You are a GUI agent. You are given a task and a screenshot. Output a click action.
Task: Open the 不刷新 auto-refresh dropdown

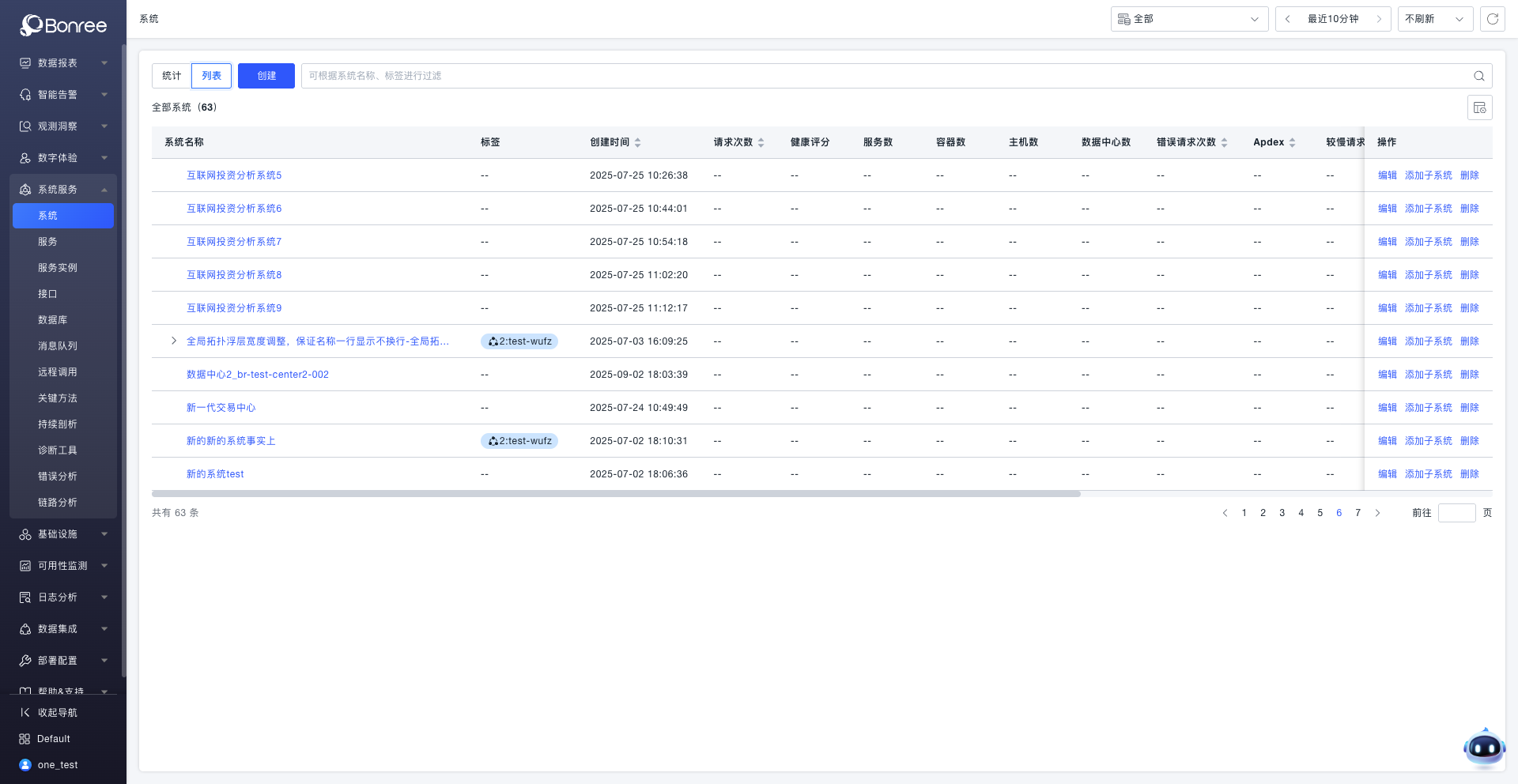(x=1434, y=19)
